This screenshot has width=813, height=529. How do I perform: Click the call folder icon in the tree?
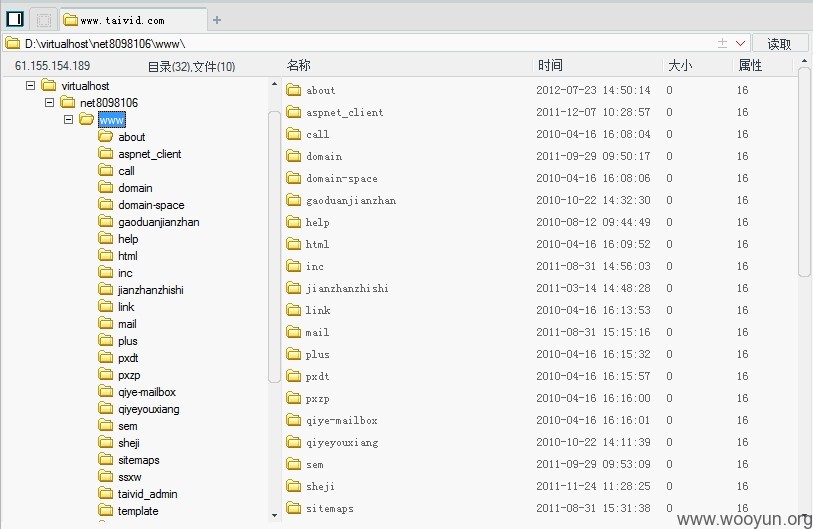pyautogui.click(x=106, y=170)
